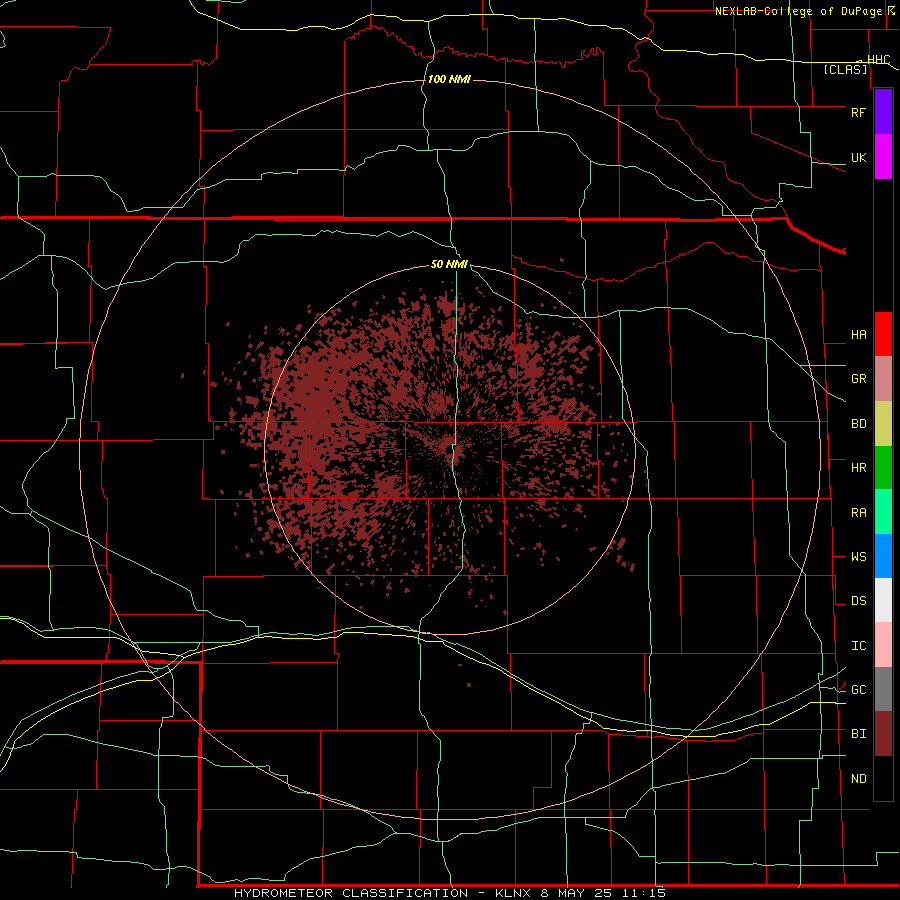Click the HA red legend swatch
900x900 pixels.
883,334
